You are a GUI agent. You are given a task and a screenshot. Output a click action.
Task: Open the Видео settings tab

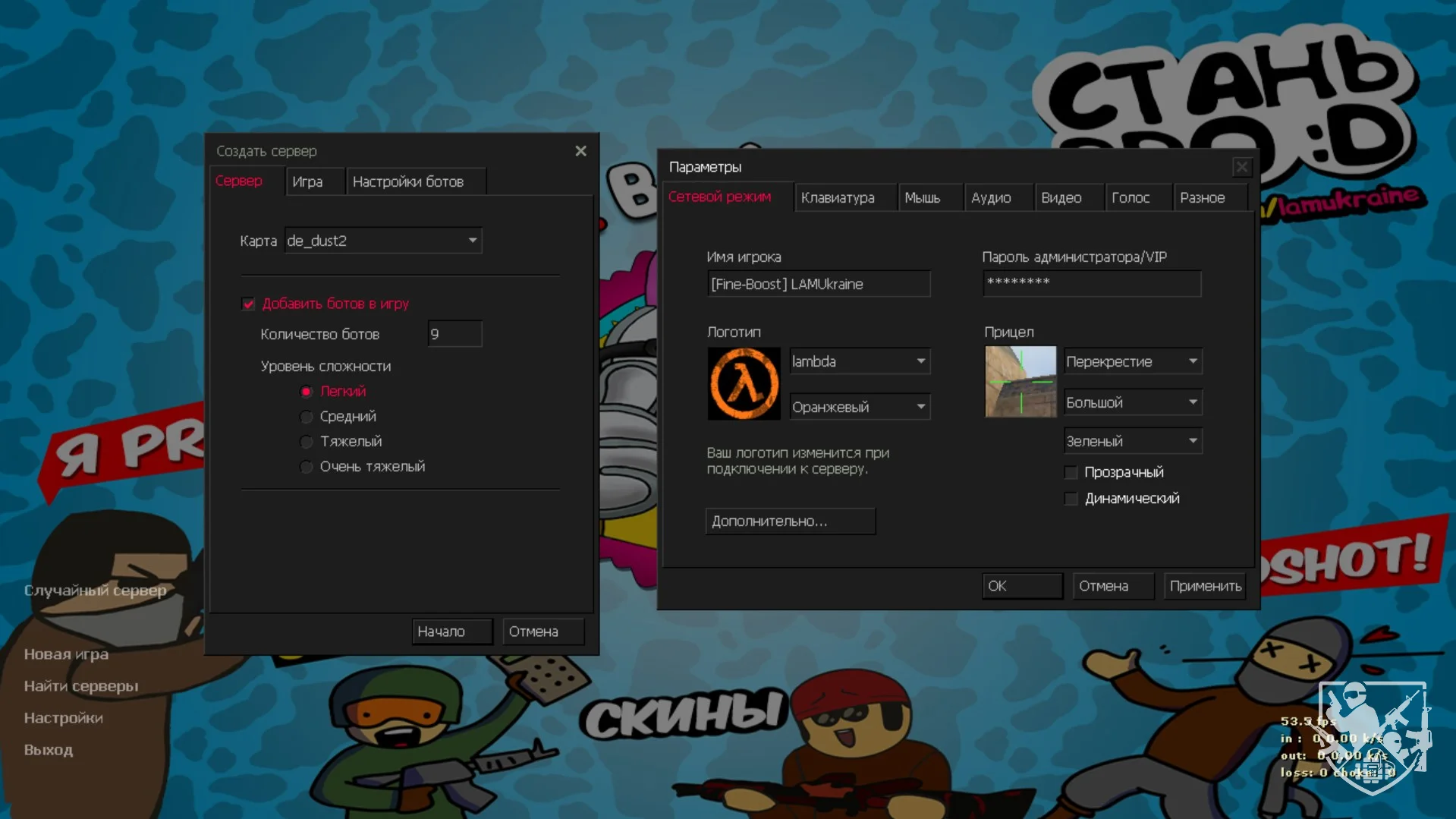click(x=1061, y=198)
